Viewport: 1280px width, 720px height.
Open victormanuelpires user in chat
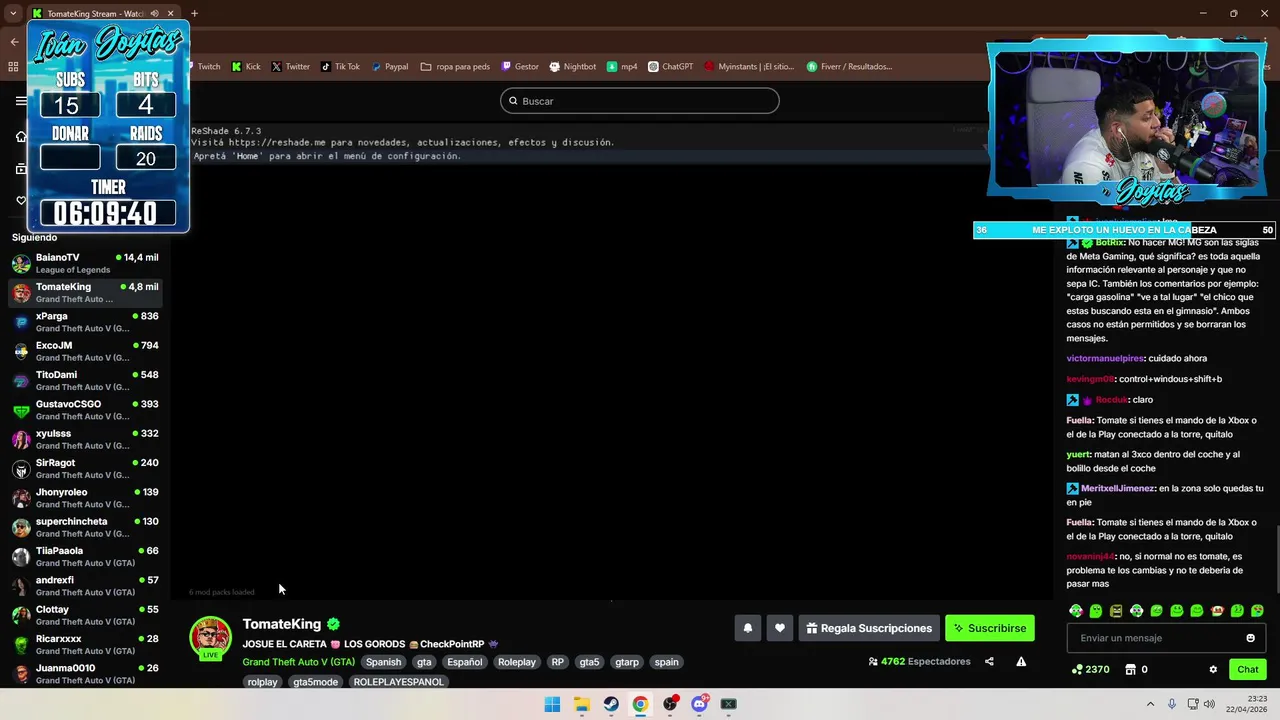1105,358
